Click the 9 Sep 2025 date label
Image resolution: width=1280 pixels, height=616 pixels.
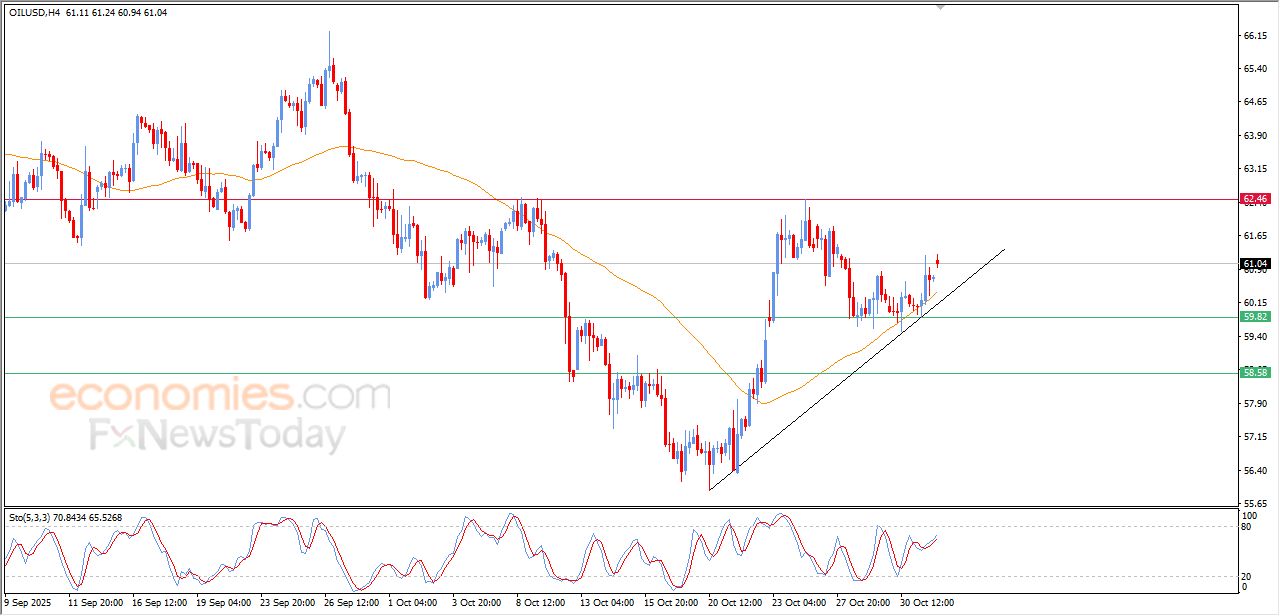click(x=27, y=603)
